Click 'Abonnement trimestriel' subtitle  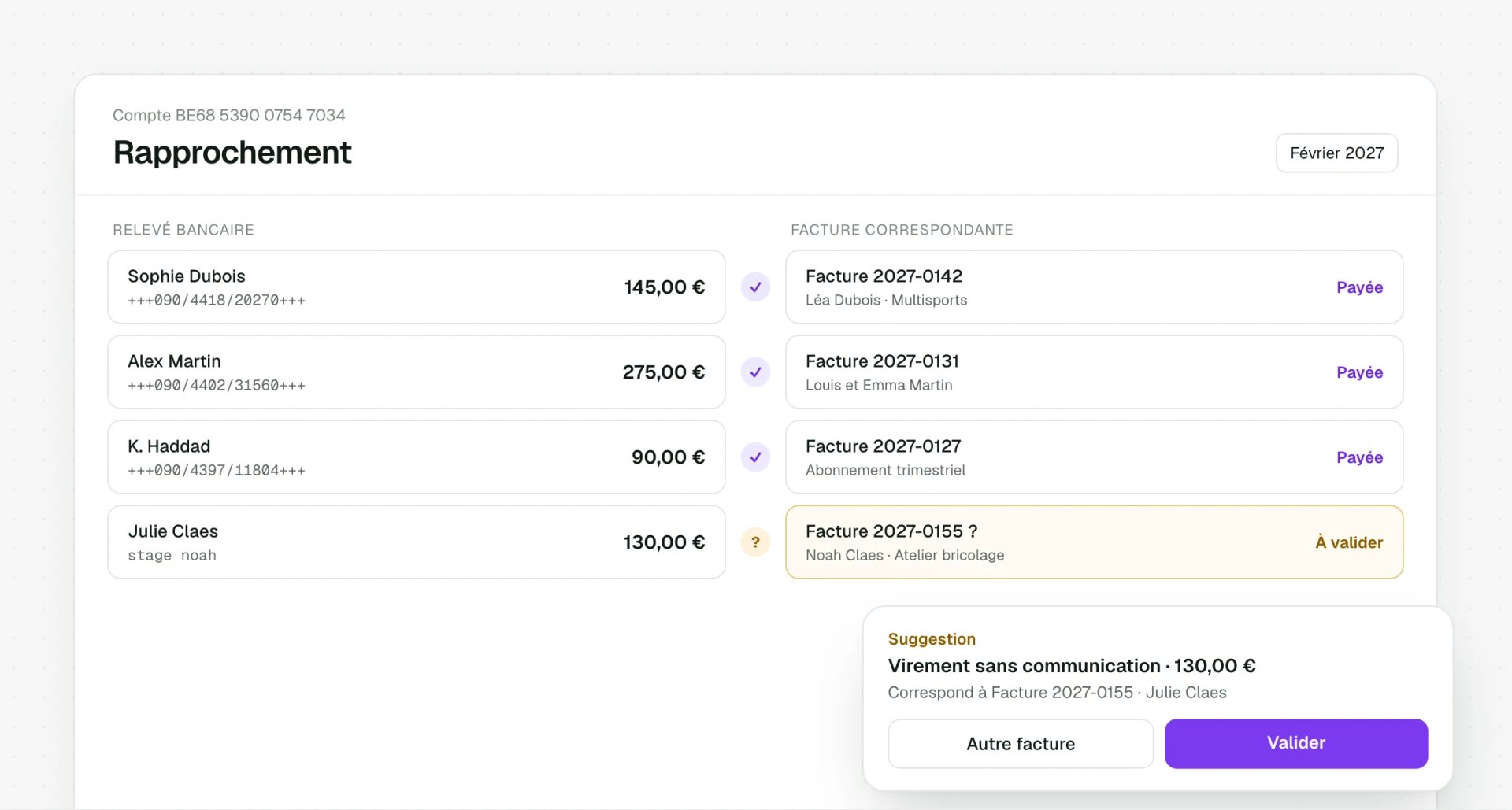(x=885, y=470)
